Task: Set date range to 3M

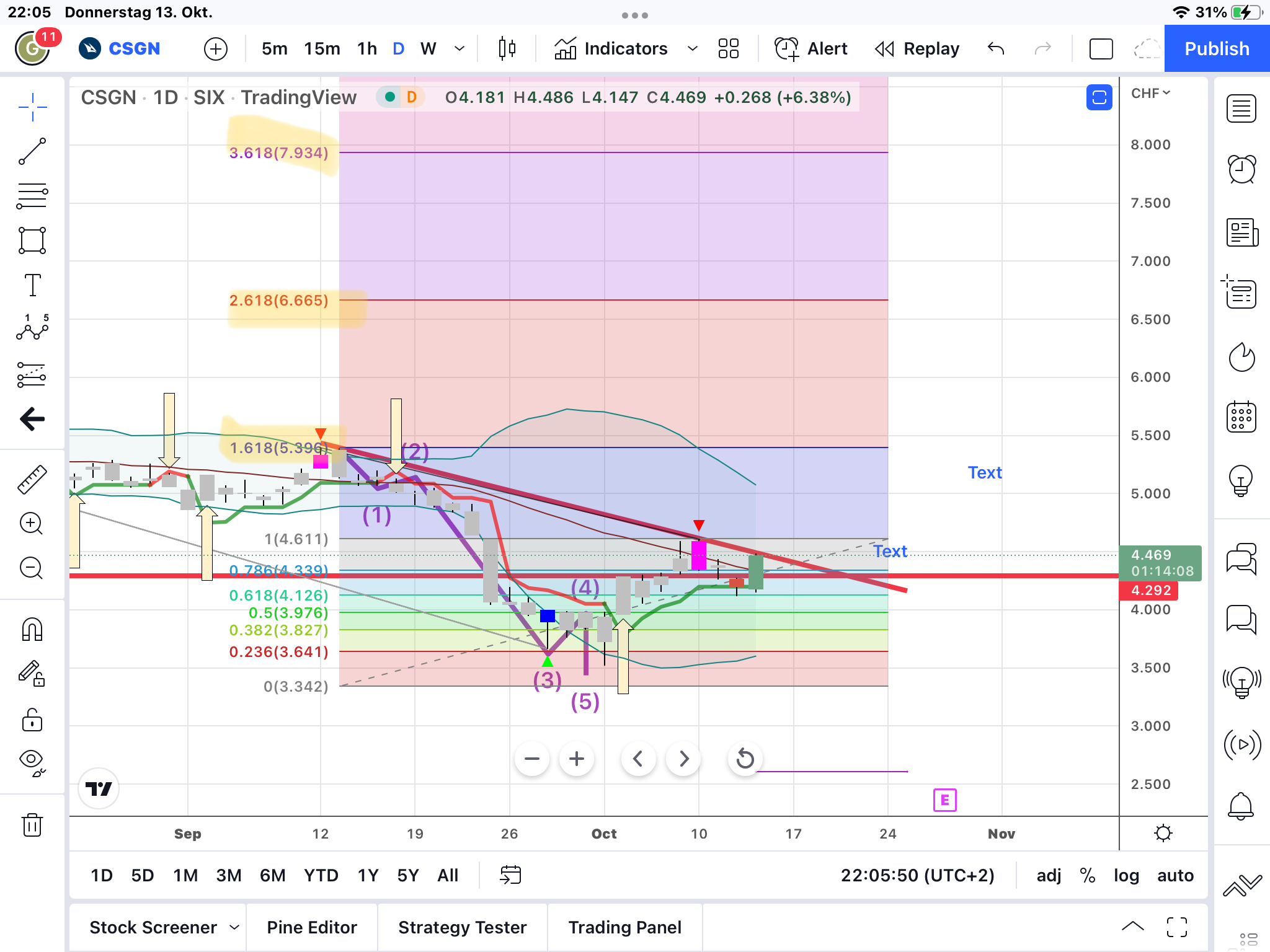Action: pyautogui.click(x=229, y=875)
